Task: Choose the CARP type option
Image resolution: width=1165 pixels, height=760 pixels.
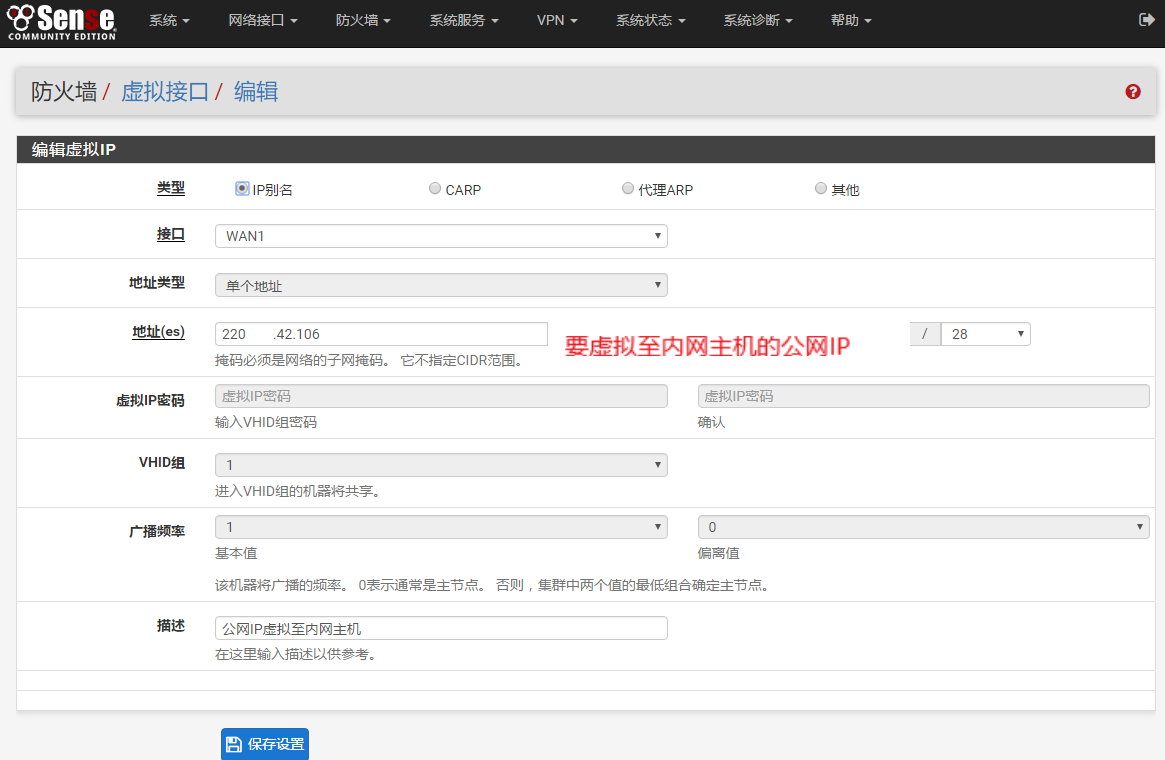Action: point(435,188)
